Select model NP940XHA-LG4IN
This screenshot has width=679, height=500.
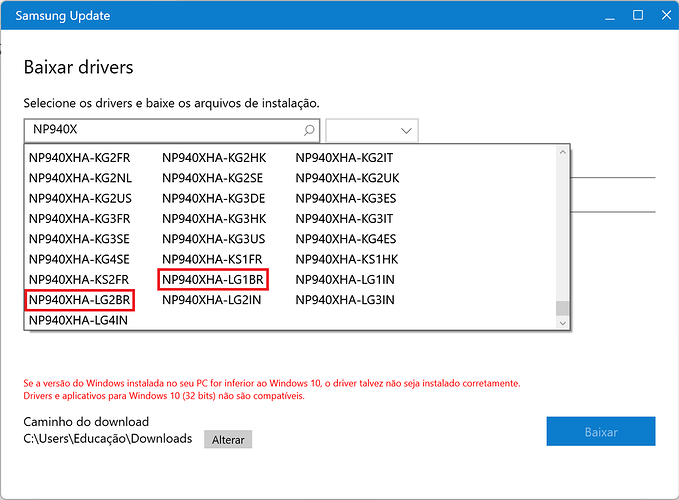[x=78, y=320]
